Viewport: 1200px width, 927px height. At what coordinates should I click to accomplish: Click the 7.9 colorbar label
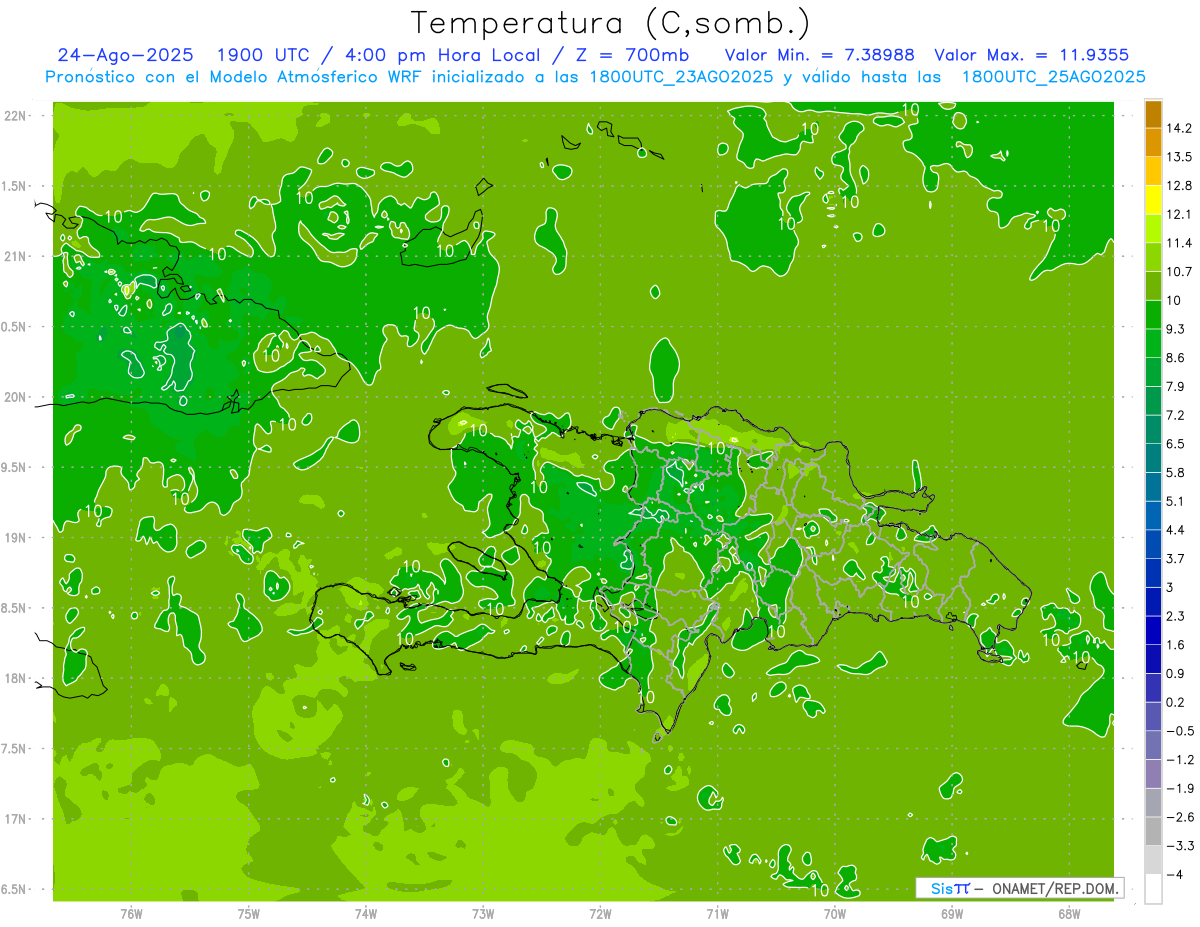click(1177, 387)
